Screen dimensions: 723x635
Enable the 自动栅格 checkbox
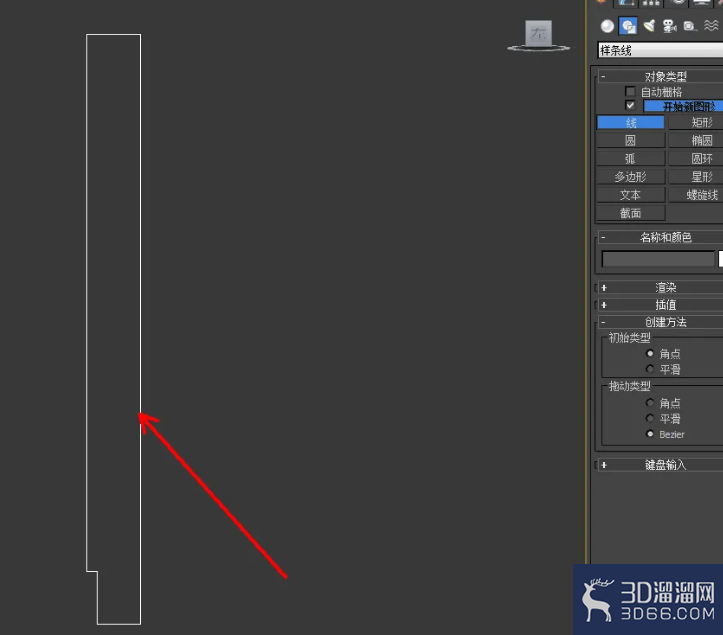(x=630, y=91)
